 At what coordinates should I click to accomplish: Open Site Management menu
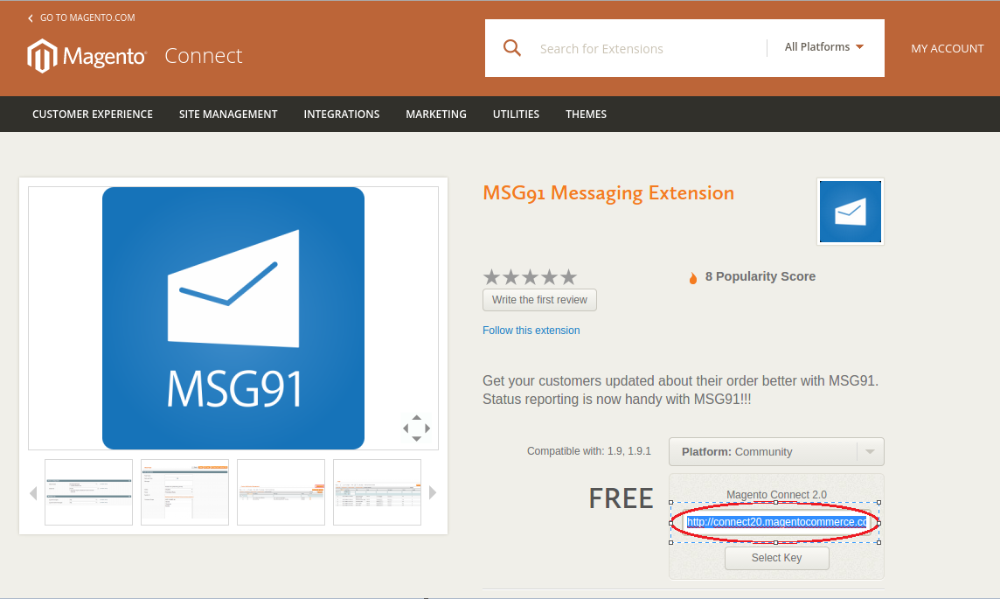point(228,114)
